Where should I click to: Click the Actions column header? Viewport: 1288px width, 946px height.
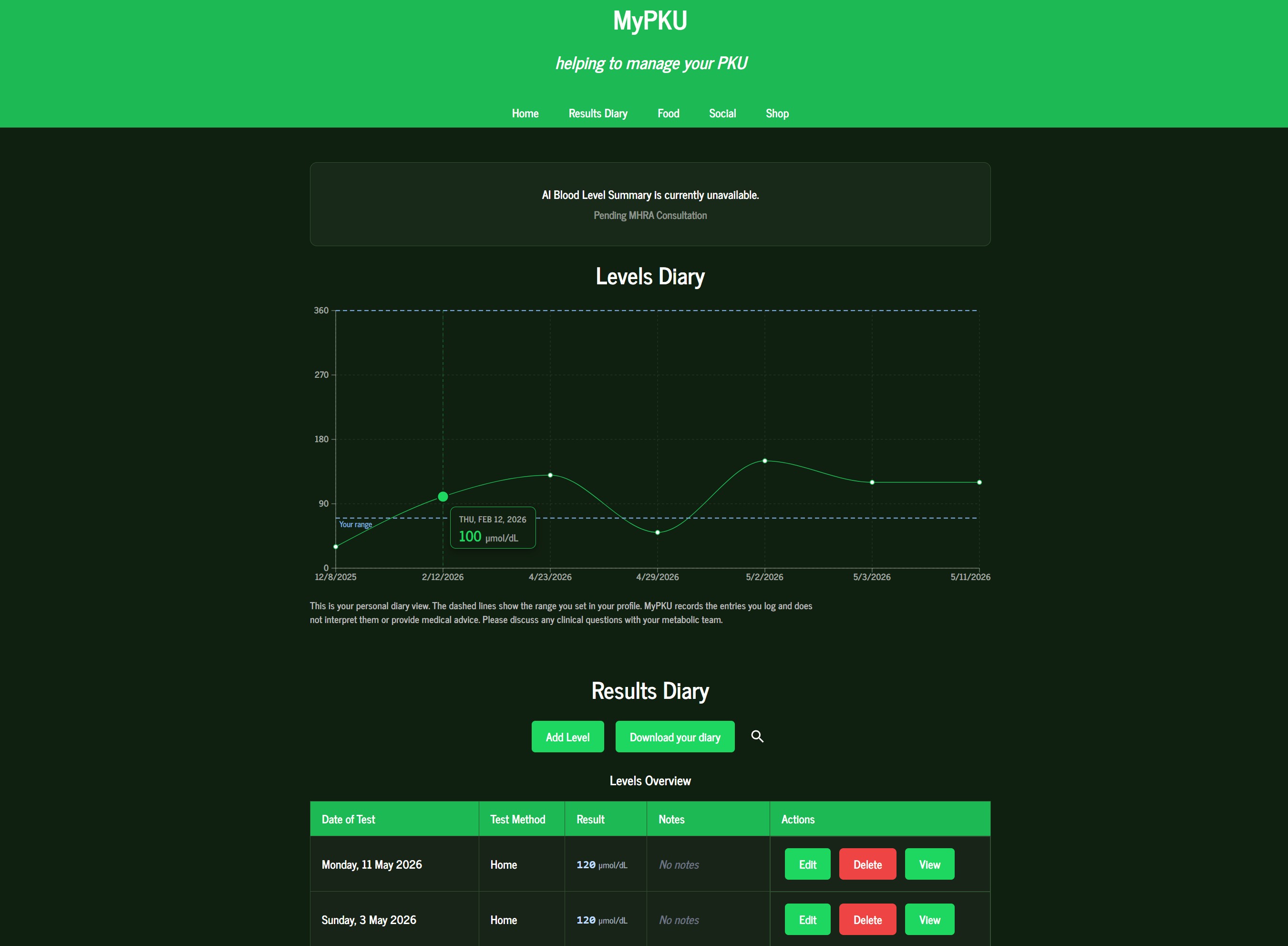pyautogui.click(x=880, y=819)
